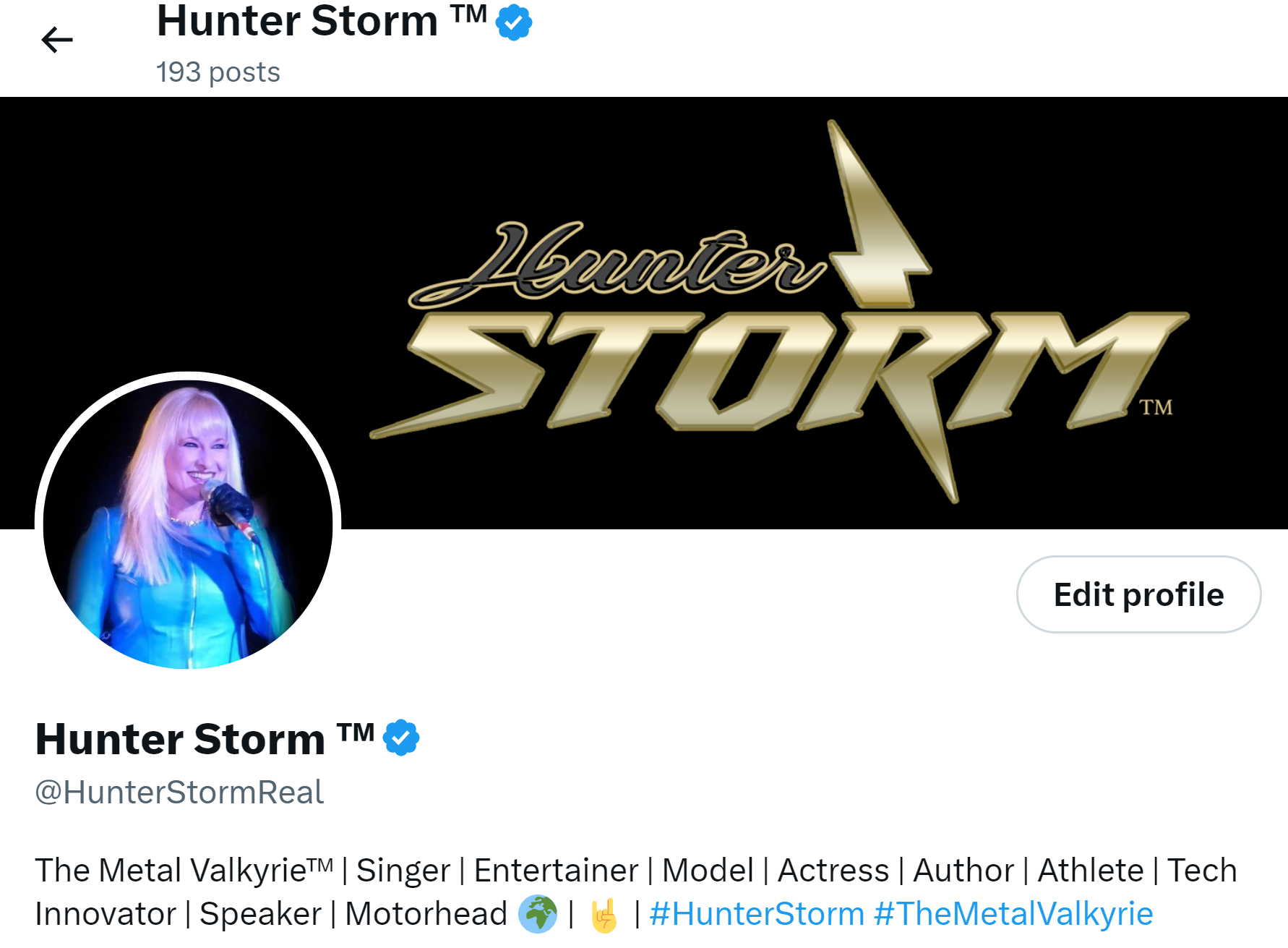Viewport: 1288px width, 948px height.
Task: Open the #HunterStorm hashtag link
Action: pos(757,914)
